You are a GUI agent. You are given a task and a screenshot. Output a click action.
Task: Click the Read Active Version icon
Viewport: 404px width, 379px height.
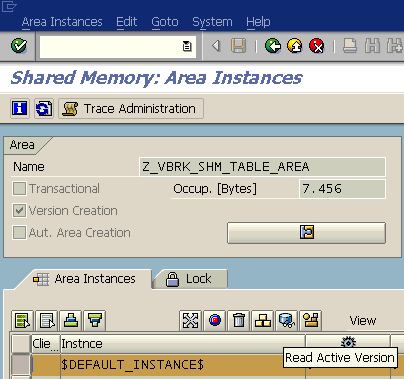[x=311, y=321]
